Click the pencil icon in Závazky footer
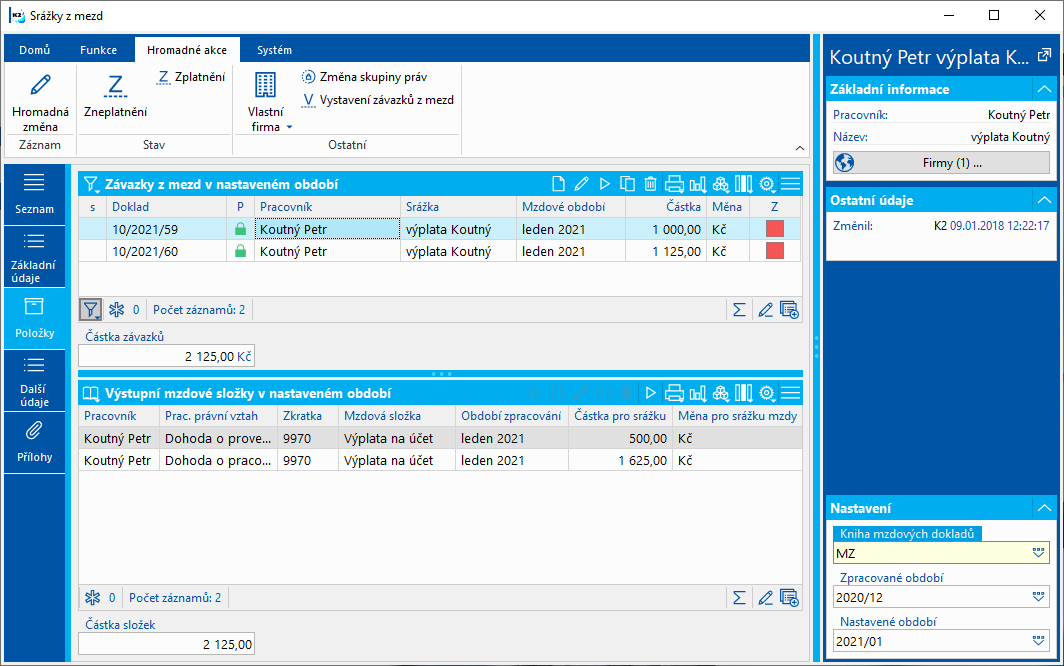The image size is (1064, 666). click(x=765, y=310)
